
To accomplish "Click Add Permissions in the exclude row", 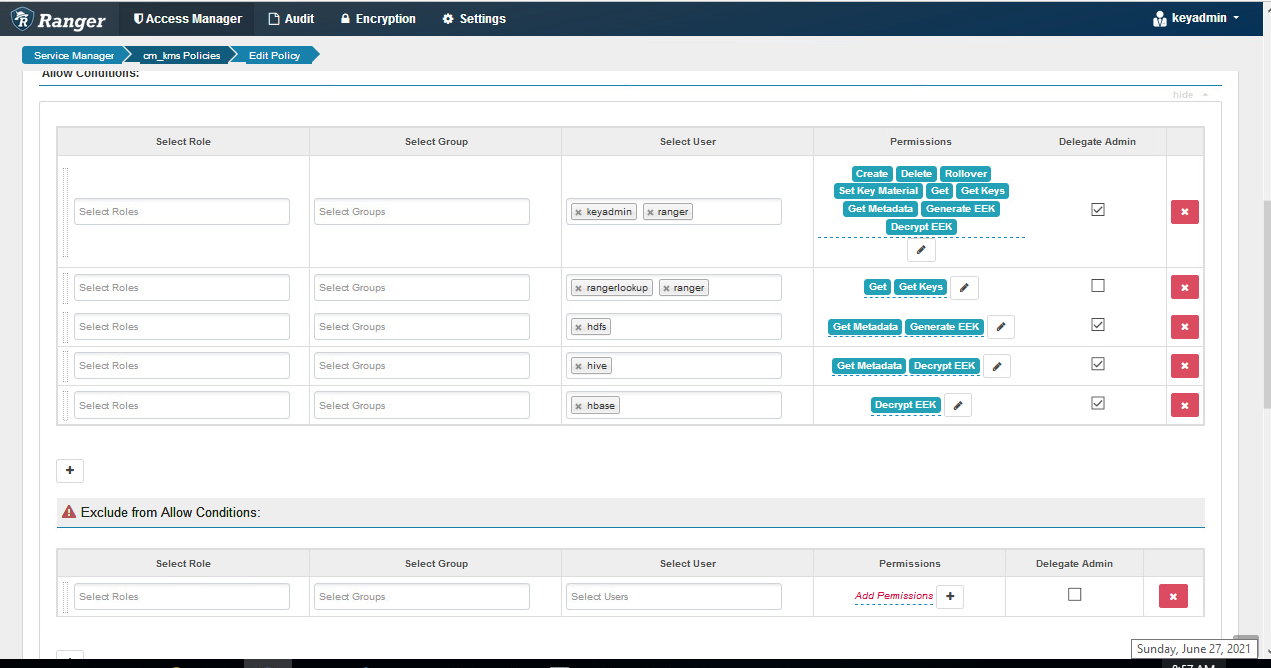I will (x=893, y=595).
